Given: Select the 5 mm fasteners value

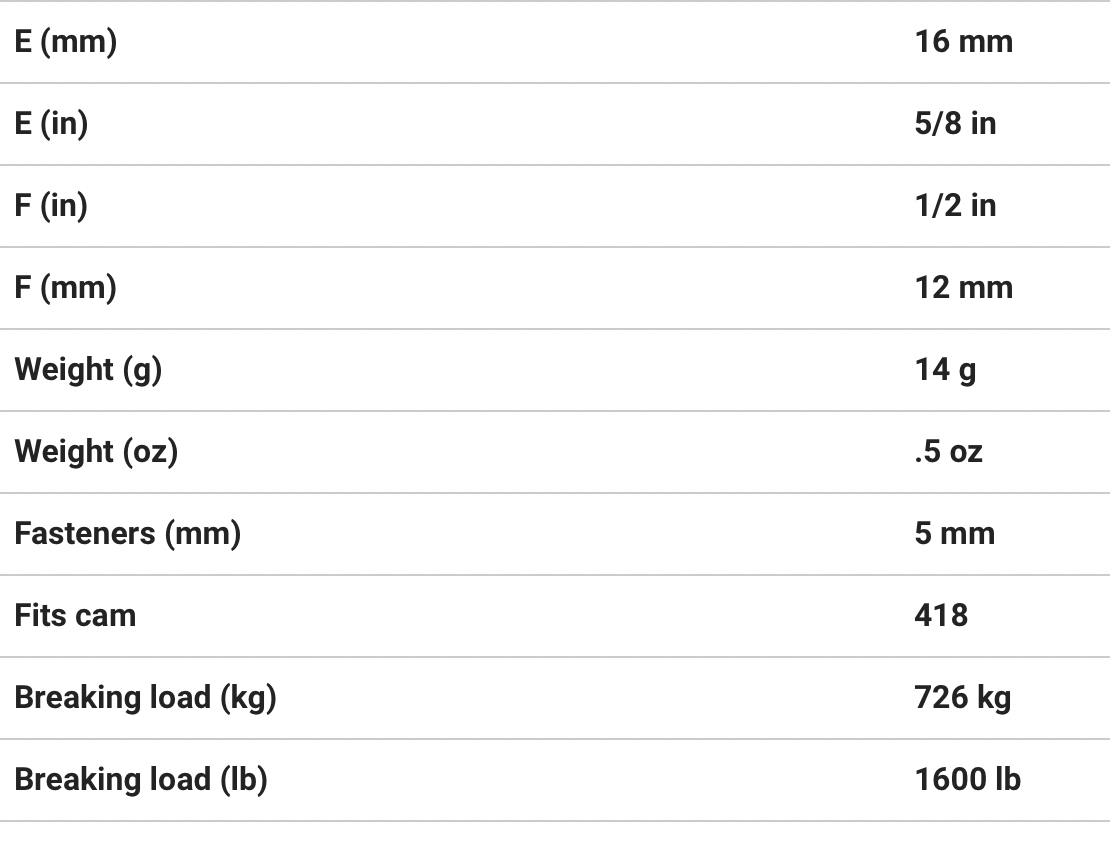Looking at the screenshot, I should click(954, 534).
